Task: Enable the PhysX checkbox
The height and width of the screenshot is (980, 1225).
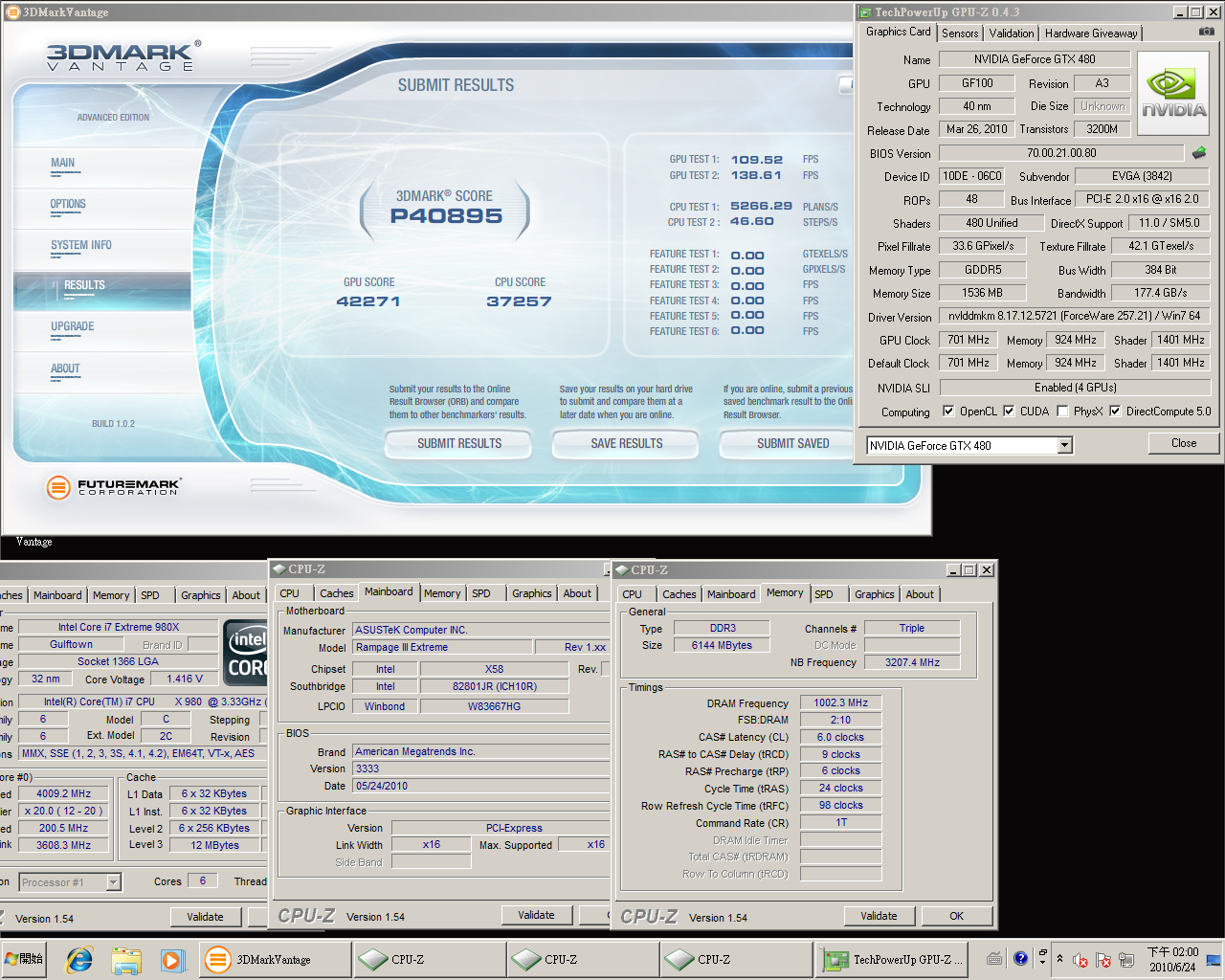Action: click(x=1062, y=411)
